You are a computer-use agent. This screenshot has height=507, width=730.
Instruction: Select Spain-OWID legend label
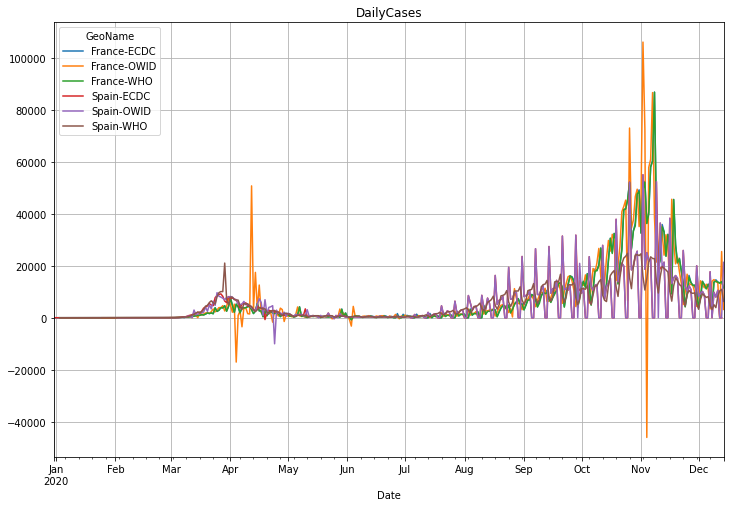click(x=121, y=111)
